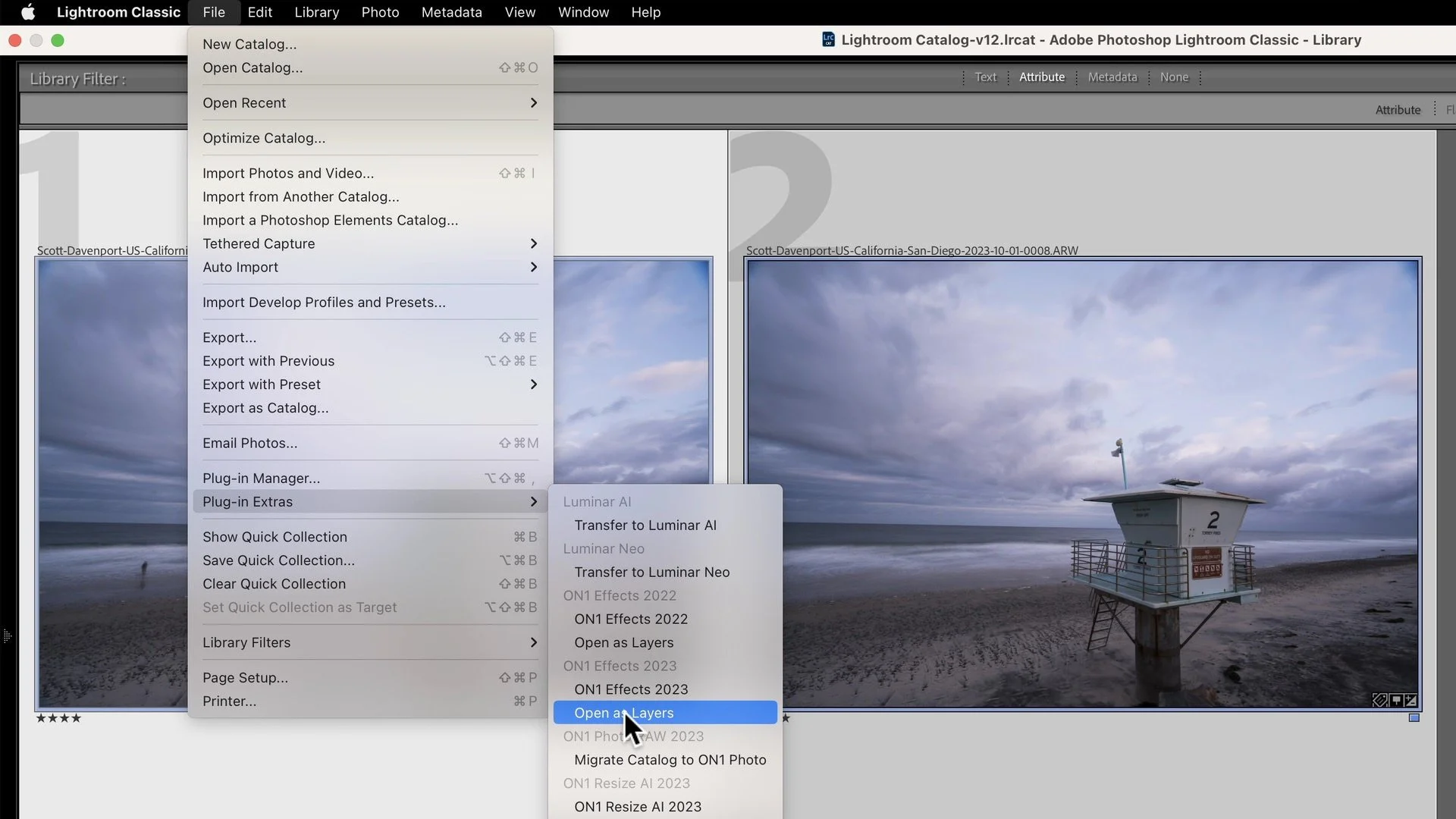1456x819 pixels.
Task: Click the keyword tag badge on photo 2
Action: (1379, 700)
